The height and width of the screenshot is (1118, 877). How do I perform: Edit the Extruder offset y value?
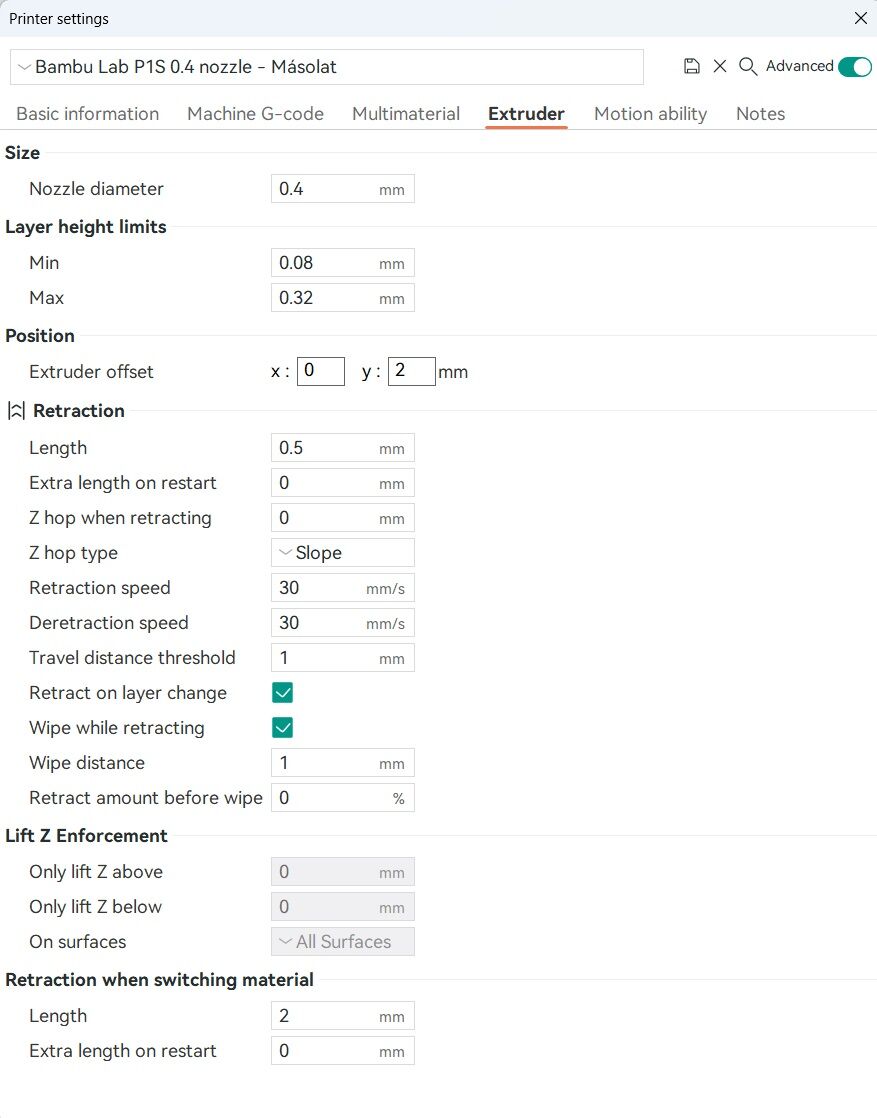411,371
